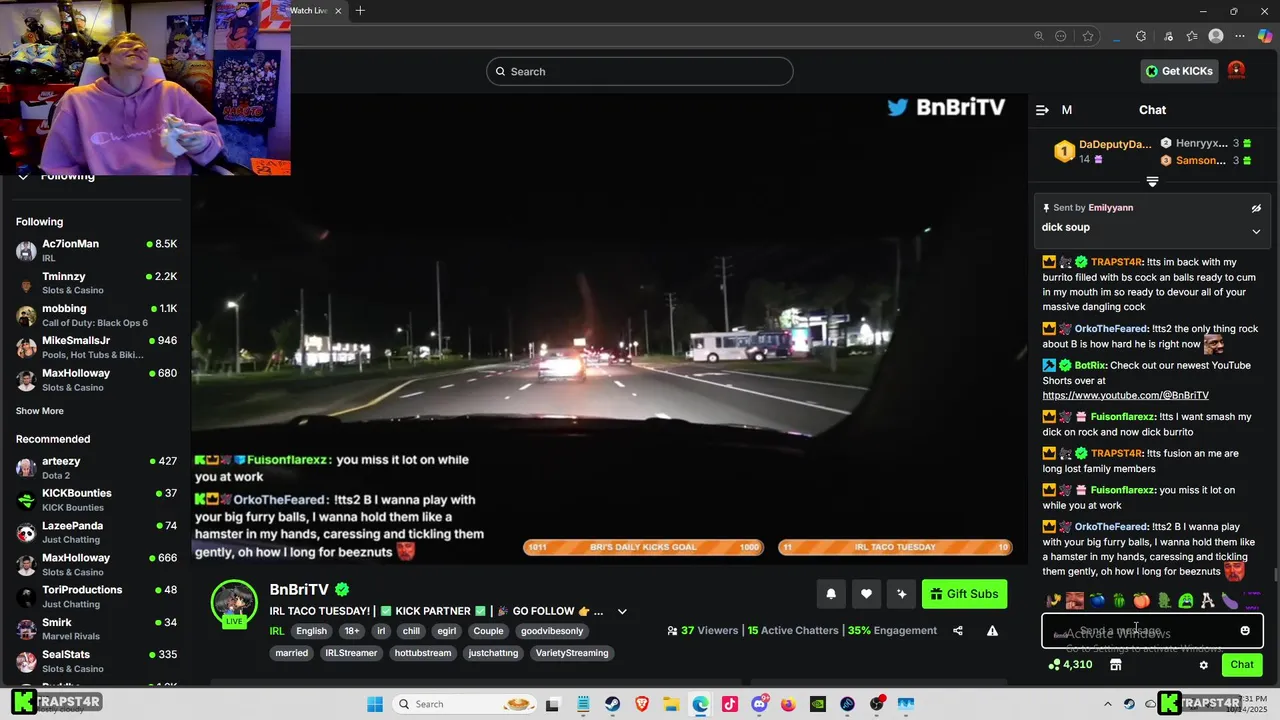Open the ToriProductions recommended channel
Image resolution: width=1280 pixels, height=720 pixels.
tap(96, 596)
